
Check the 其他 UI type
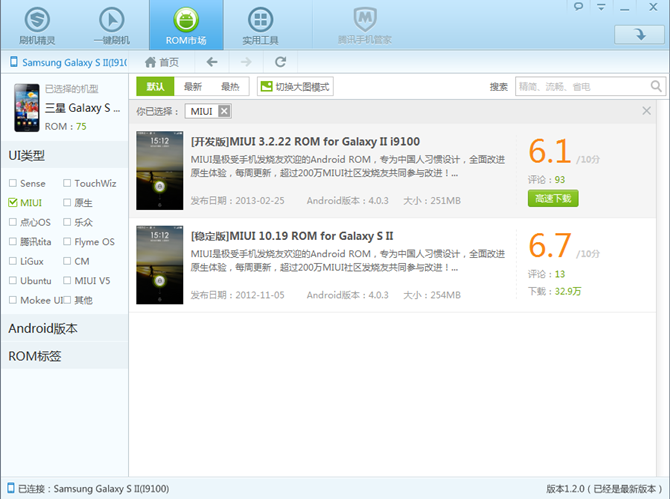point(67,300)
